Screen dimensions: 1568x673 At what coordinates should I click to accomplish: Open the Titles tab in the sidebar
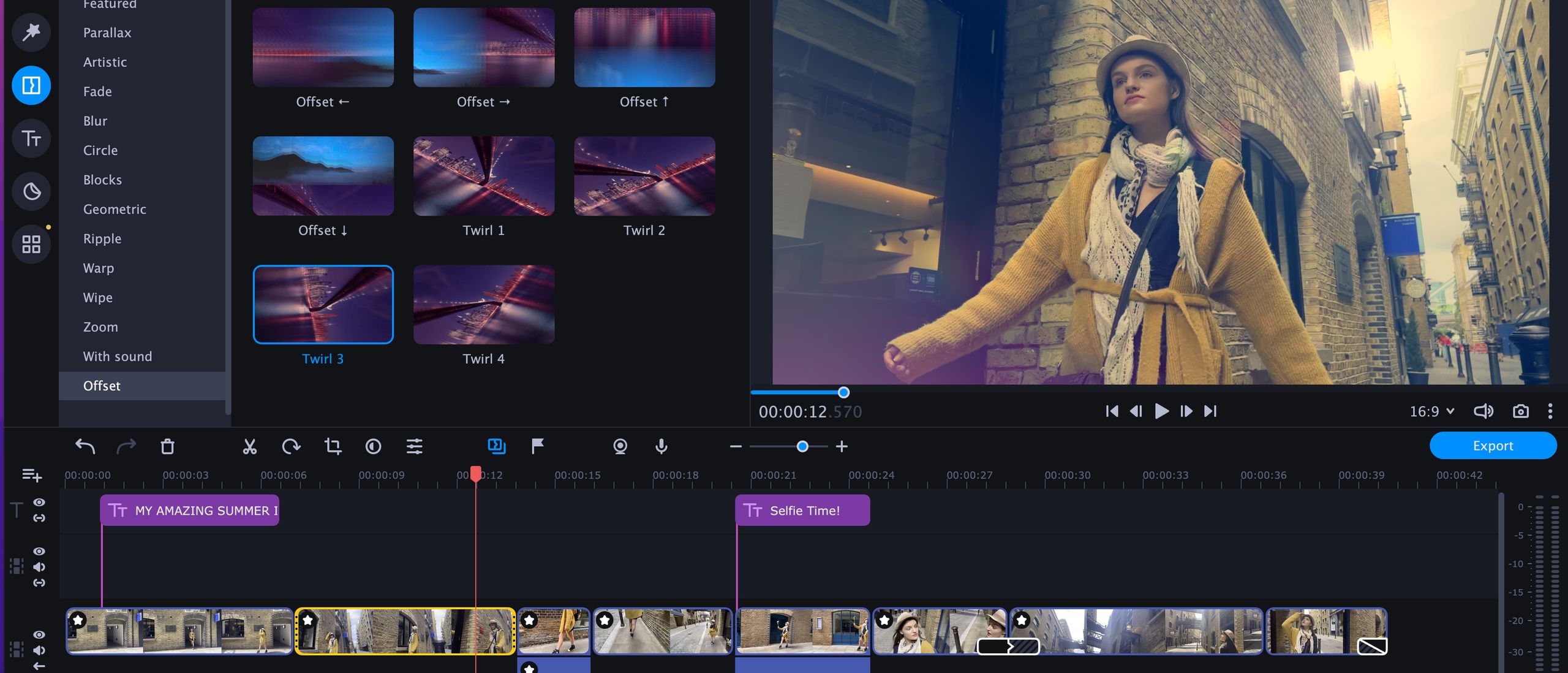coord(31,138)
